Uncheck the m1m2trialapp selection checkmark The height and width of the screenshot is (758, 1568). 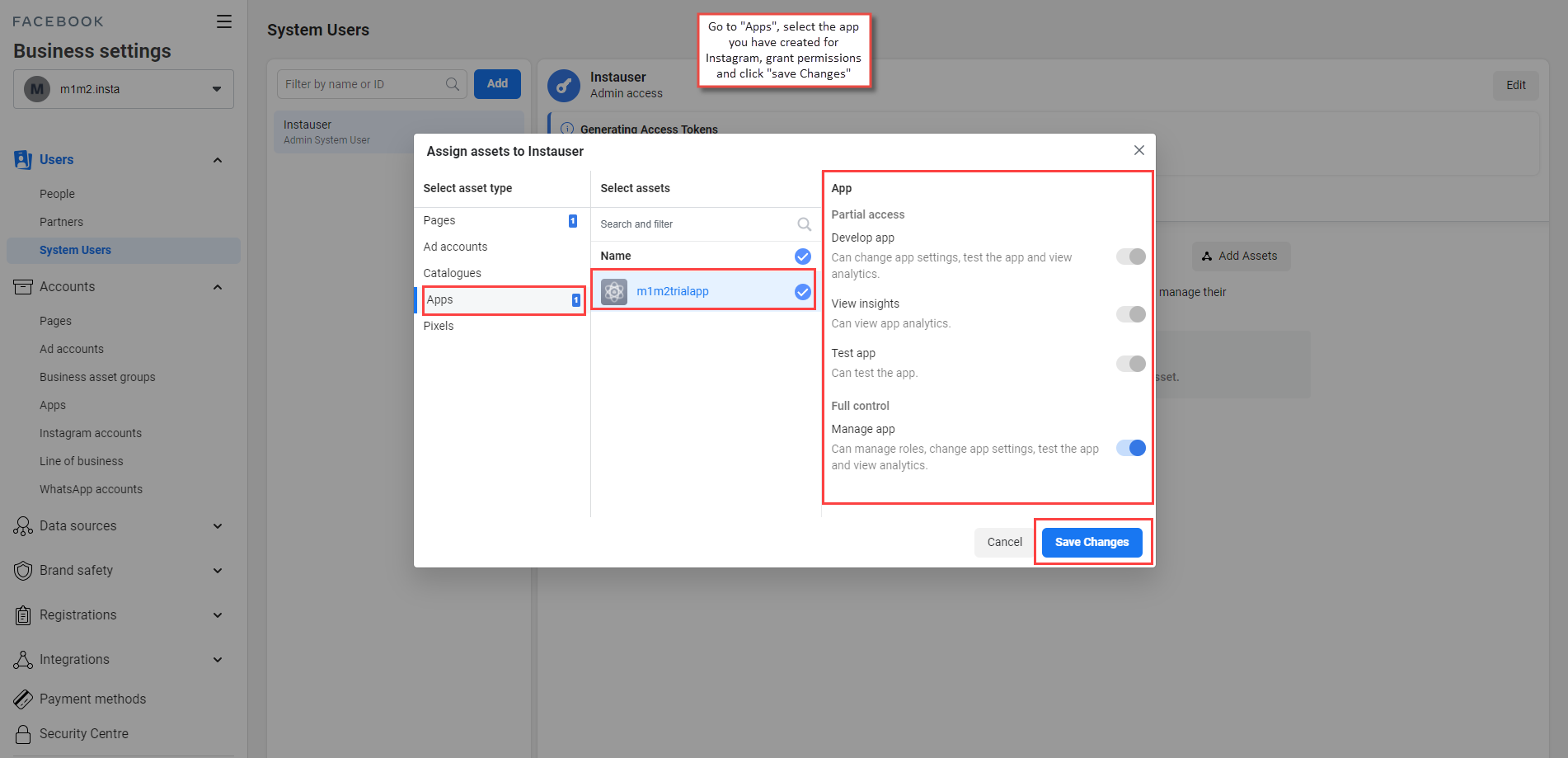(x=803, y=292)
